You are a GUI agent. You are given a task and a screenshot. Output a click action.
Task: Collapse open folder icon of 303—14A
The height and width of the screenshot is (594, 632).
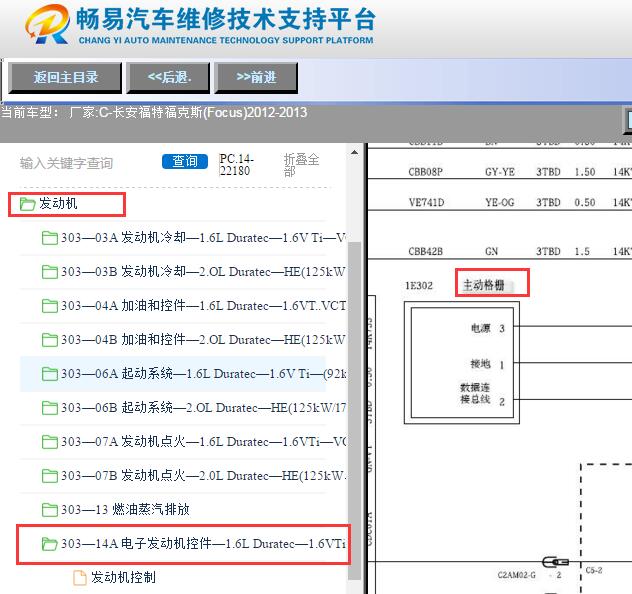pyautogui.click(x=50, y=544)
